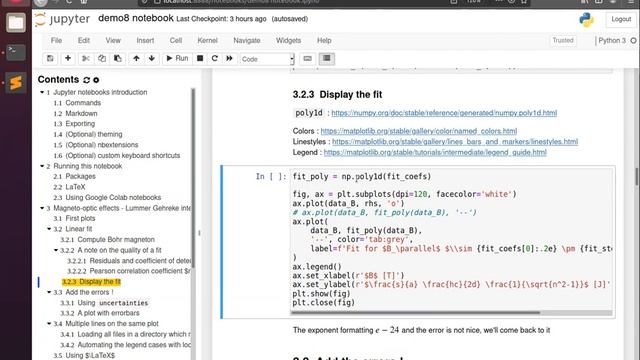Click the notebook page vertical scrollbar
Image resolution: width=640 pixels, height=360 pixels.
[637, 176]
